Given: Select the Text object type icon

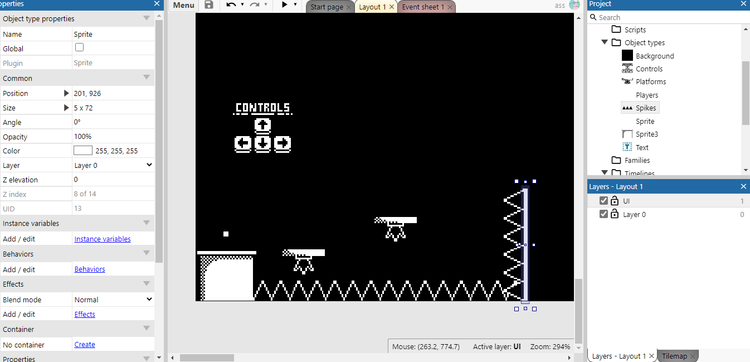Looking at the screenshot, I should tap(627, 147).
